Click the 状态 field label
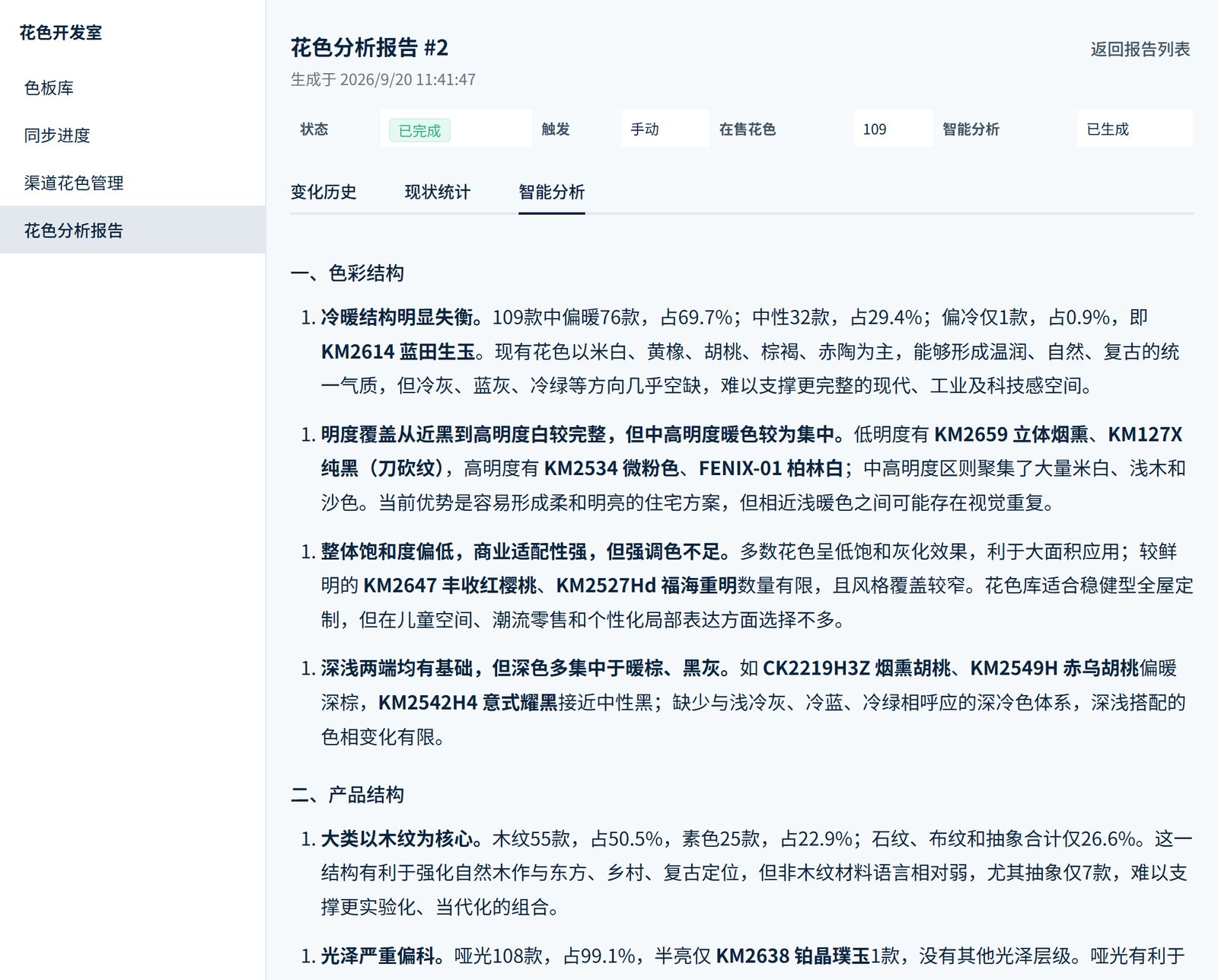Image resolution: width=1218 pixels, height=980 pixels. pyautogui.click(x=314, y=129)
